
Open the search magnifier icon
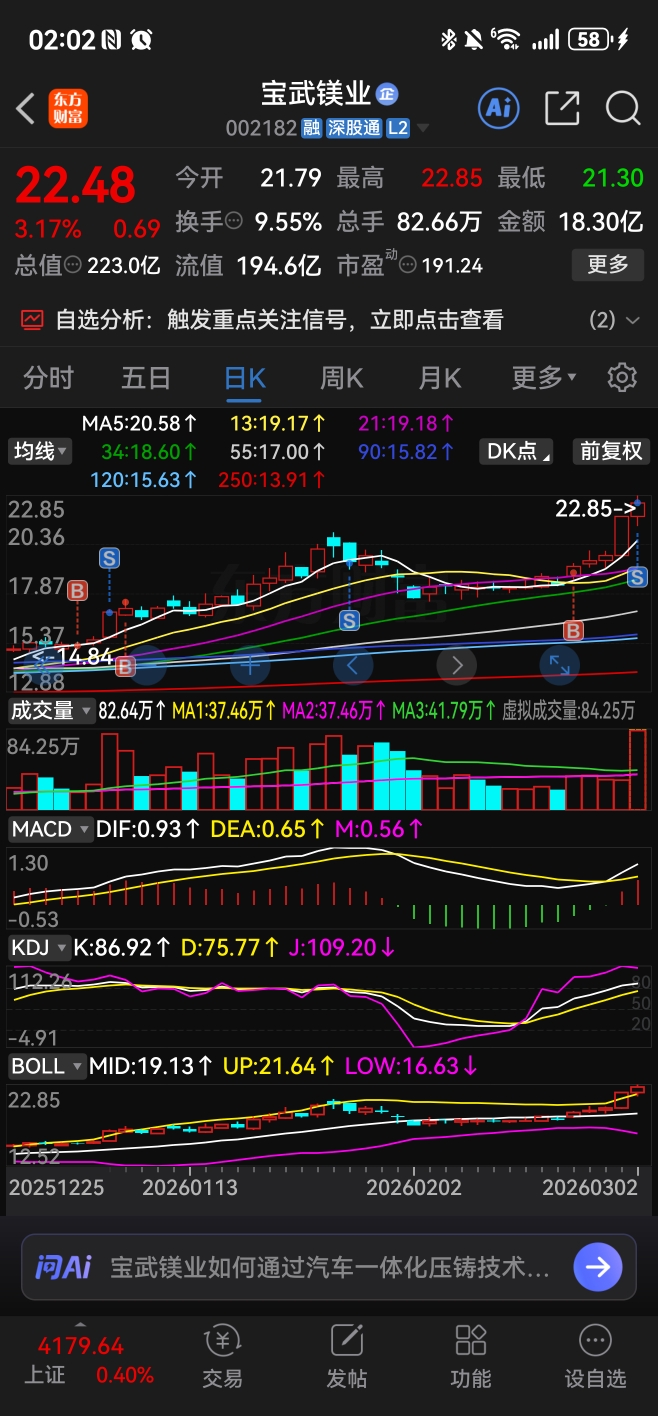(623, 108)
